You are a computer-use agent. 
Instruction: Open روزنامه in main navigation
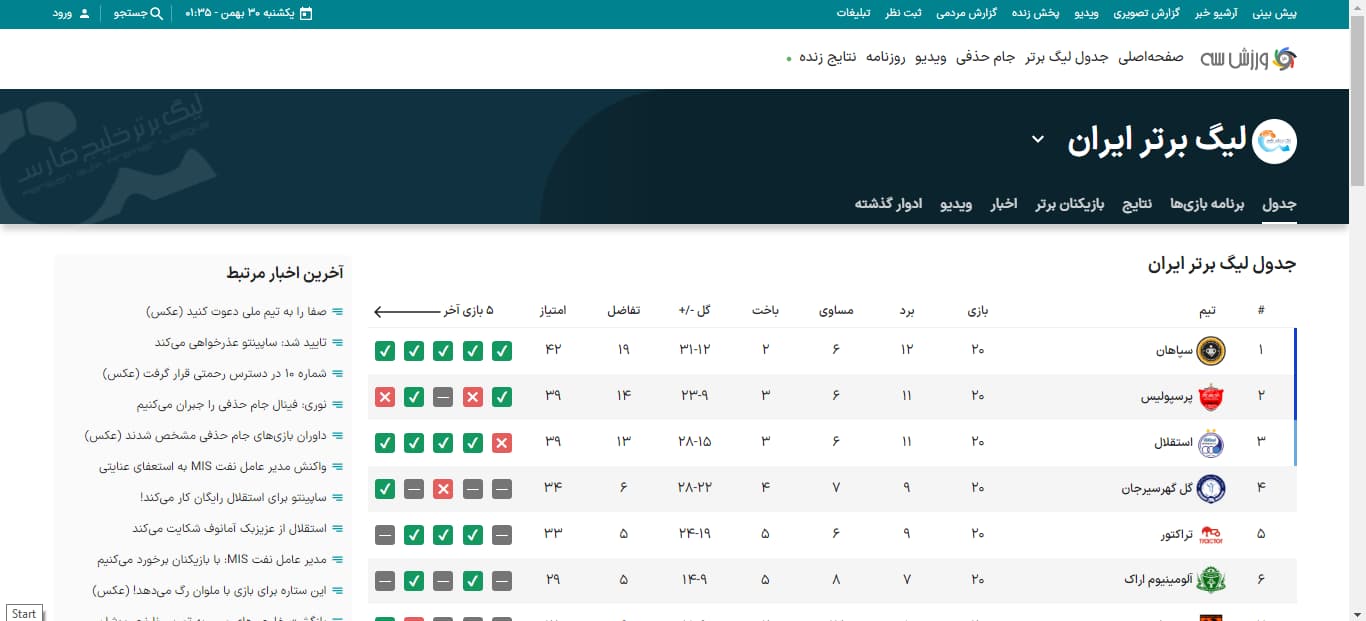885,57
